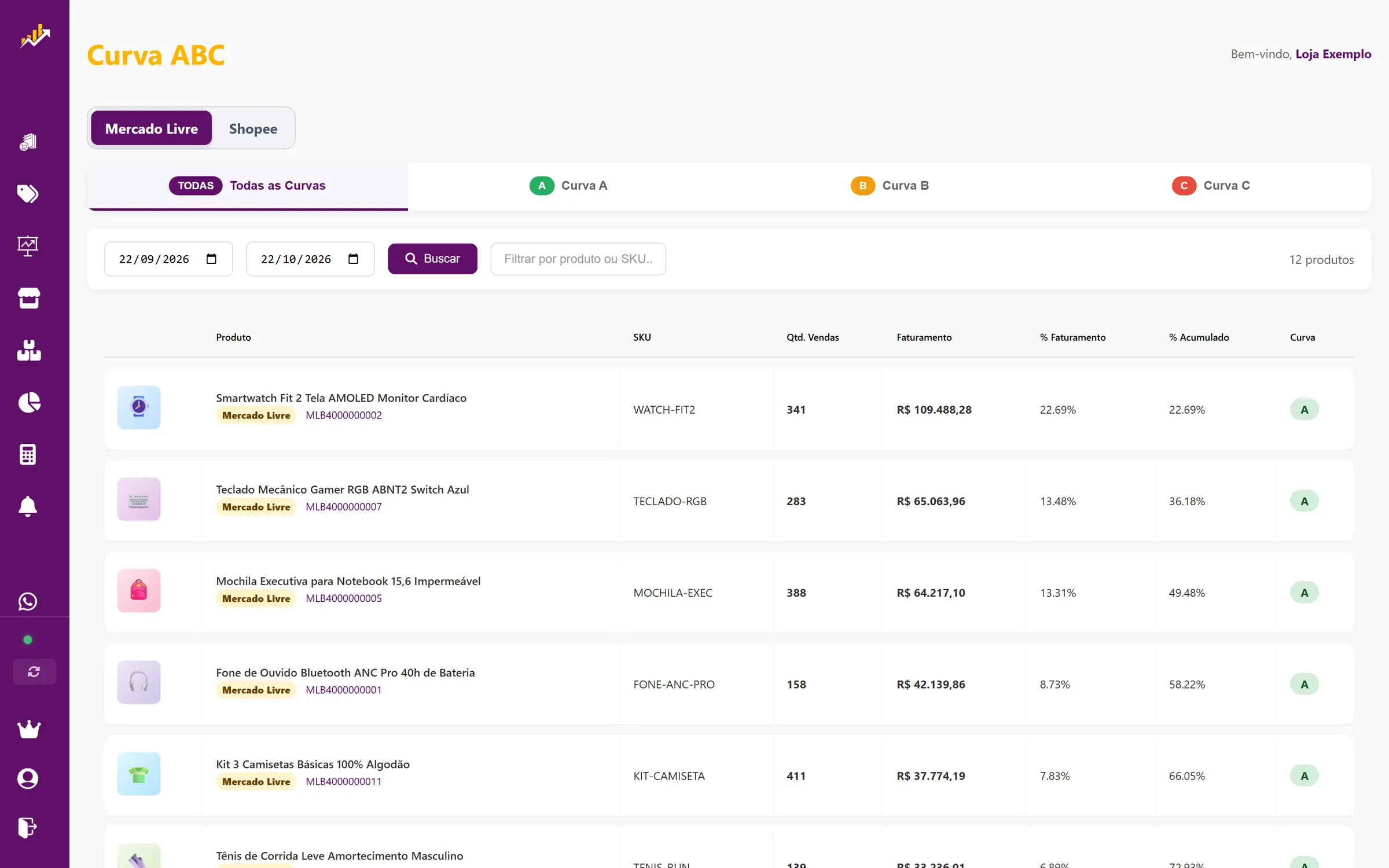Switch to the Curva C tab
1389x868 pixels.
click(1211, 186)
